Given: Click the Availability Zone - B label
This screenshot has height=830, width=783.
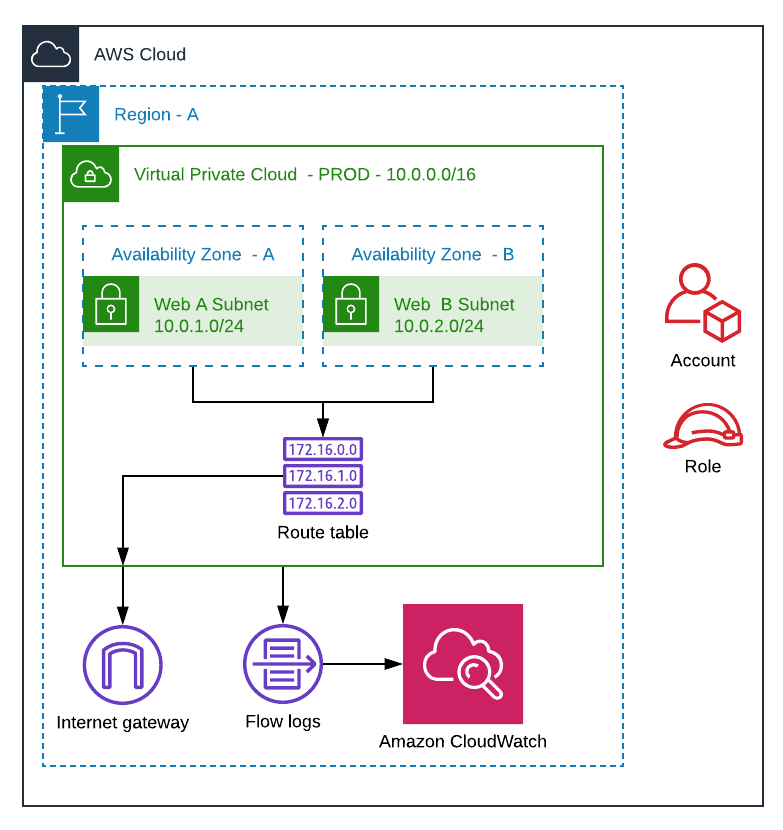Looking at the screenshot, I should click(433, 255).
